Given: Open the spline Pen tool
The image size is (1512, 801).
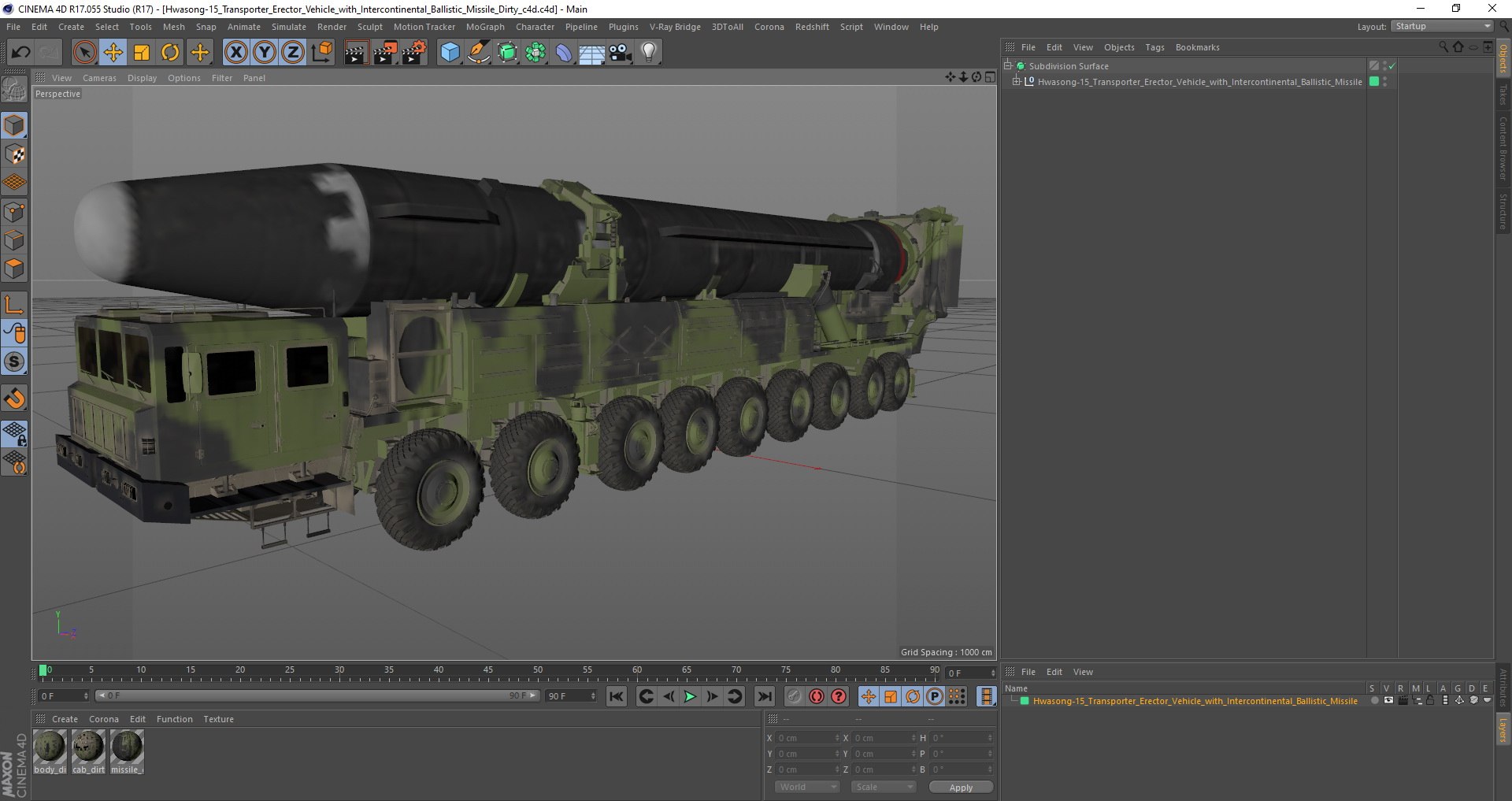Looking at the screenshot, I should [479, 53].
